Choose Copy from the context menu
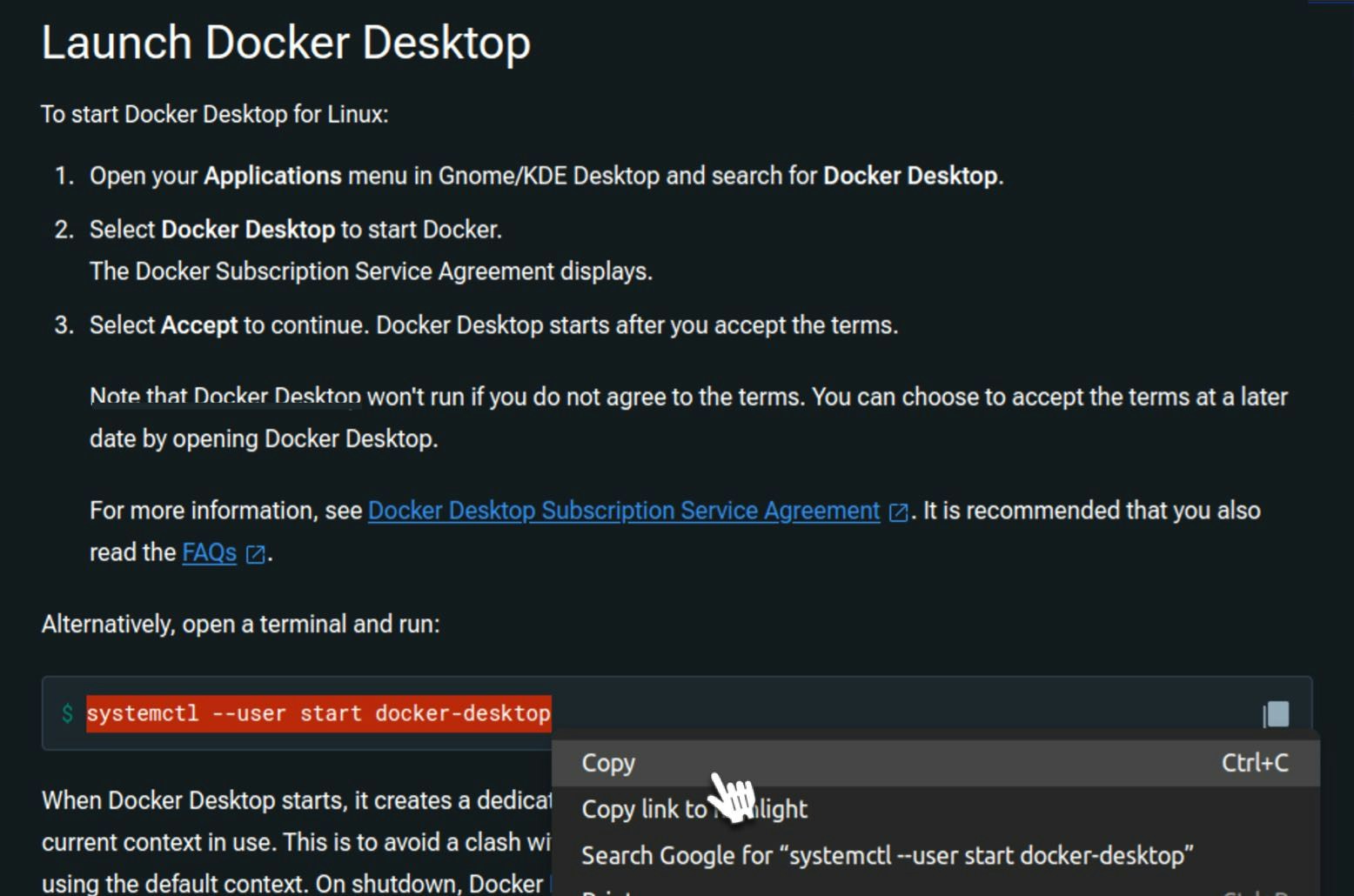Screen dimensions: 1354x896 point(935,763)
